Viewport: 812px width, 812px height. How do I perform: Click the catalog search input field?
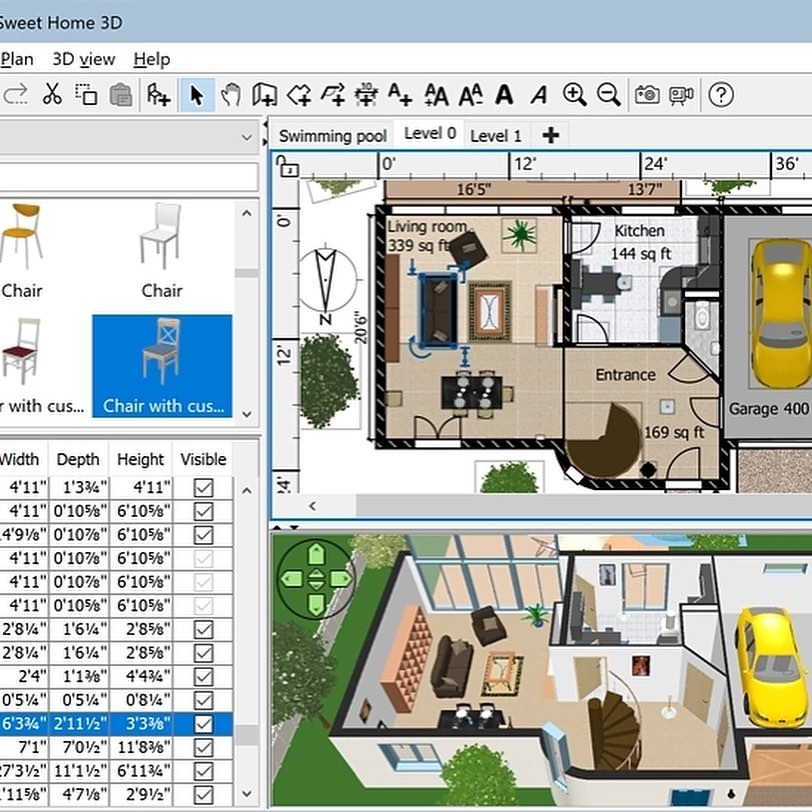(127, 177)
